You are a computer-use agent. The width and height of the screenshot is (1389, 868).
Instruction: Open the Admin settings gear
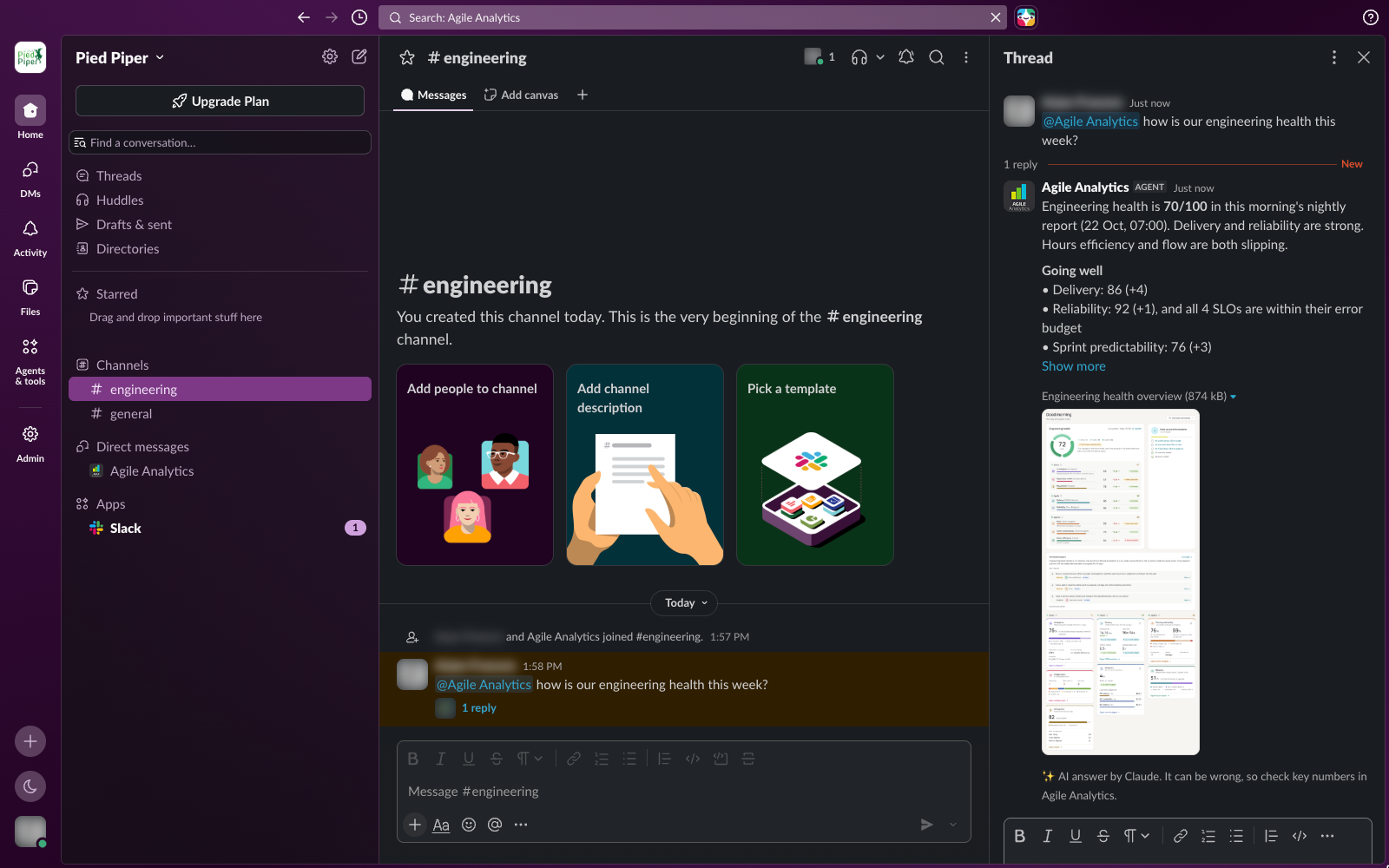[30, 444]
